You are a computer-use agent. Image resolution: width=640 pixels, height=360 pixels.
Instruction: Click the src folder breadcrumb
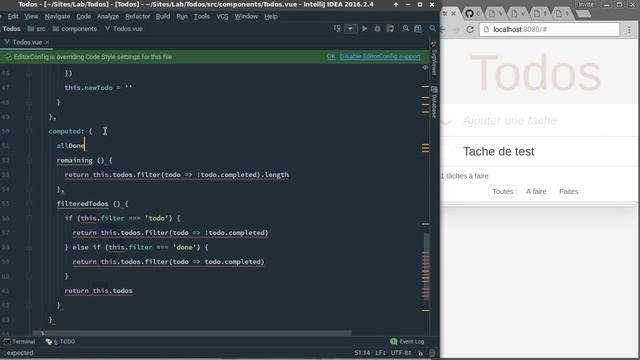click(x=36, y=29)
